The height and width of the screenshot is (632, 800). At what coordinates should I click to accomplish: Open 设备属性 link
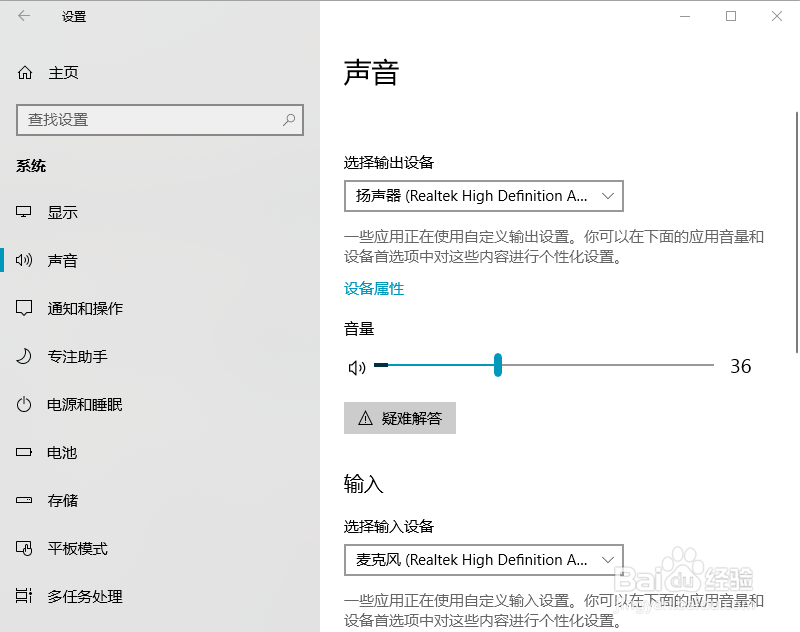(374, 289)
